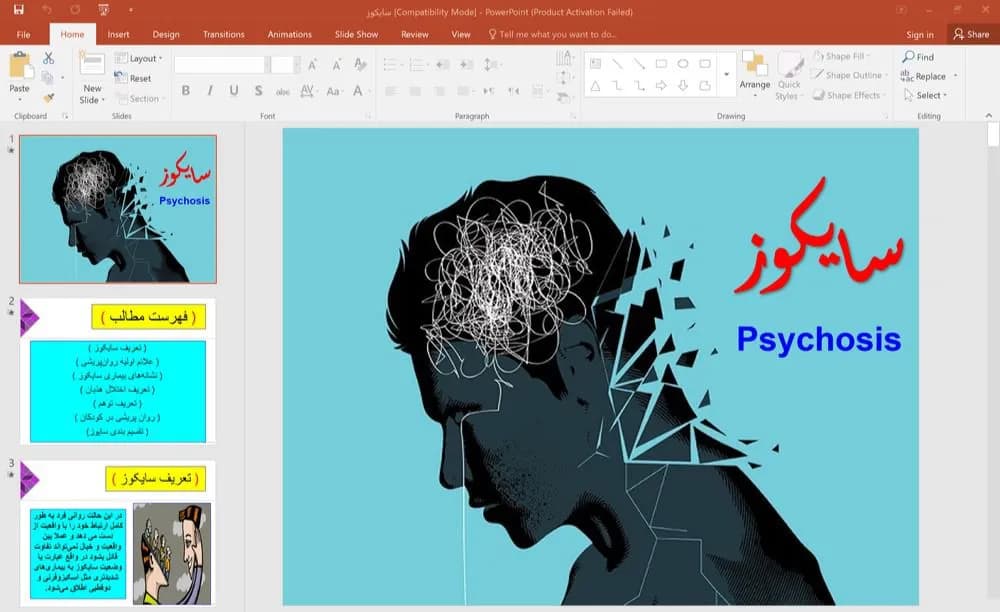Add a New Slide
1000x612 pixels.
[92, 78]
